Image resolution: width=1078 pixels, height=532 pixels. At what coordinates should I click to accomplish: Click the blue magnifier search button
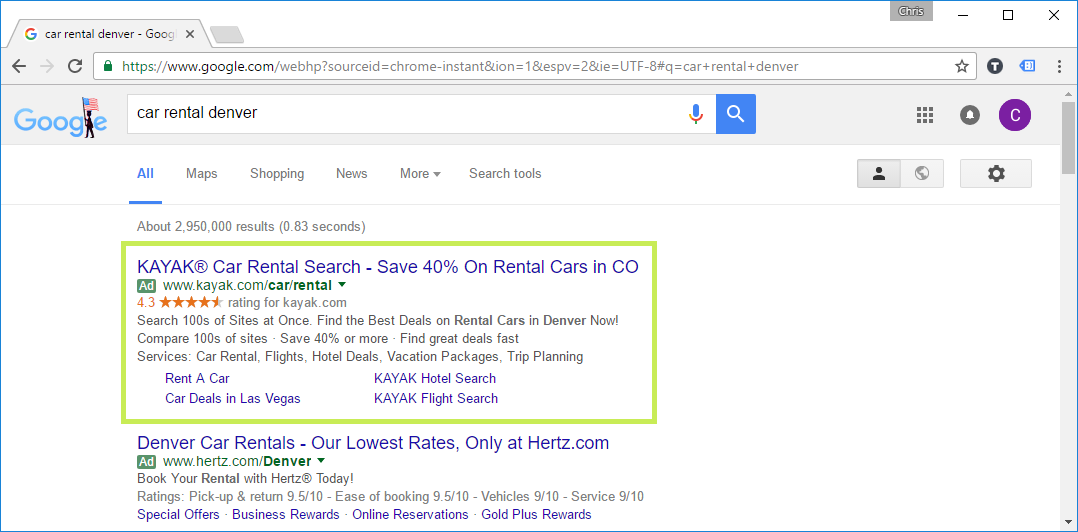(x=736, y=113)
